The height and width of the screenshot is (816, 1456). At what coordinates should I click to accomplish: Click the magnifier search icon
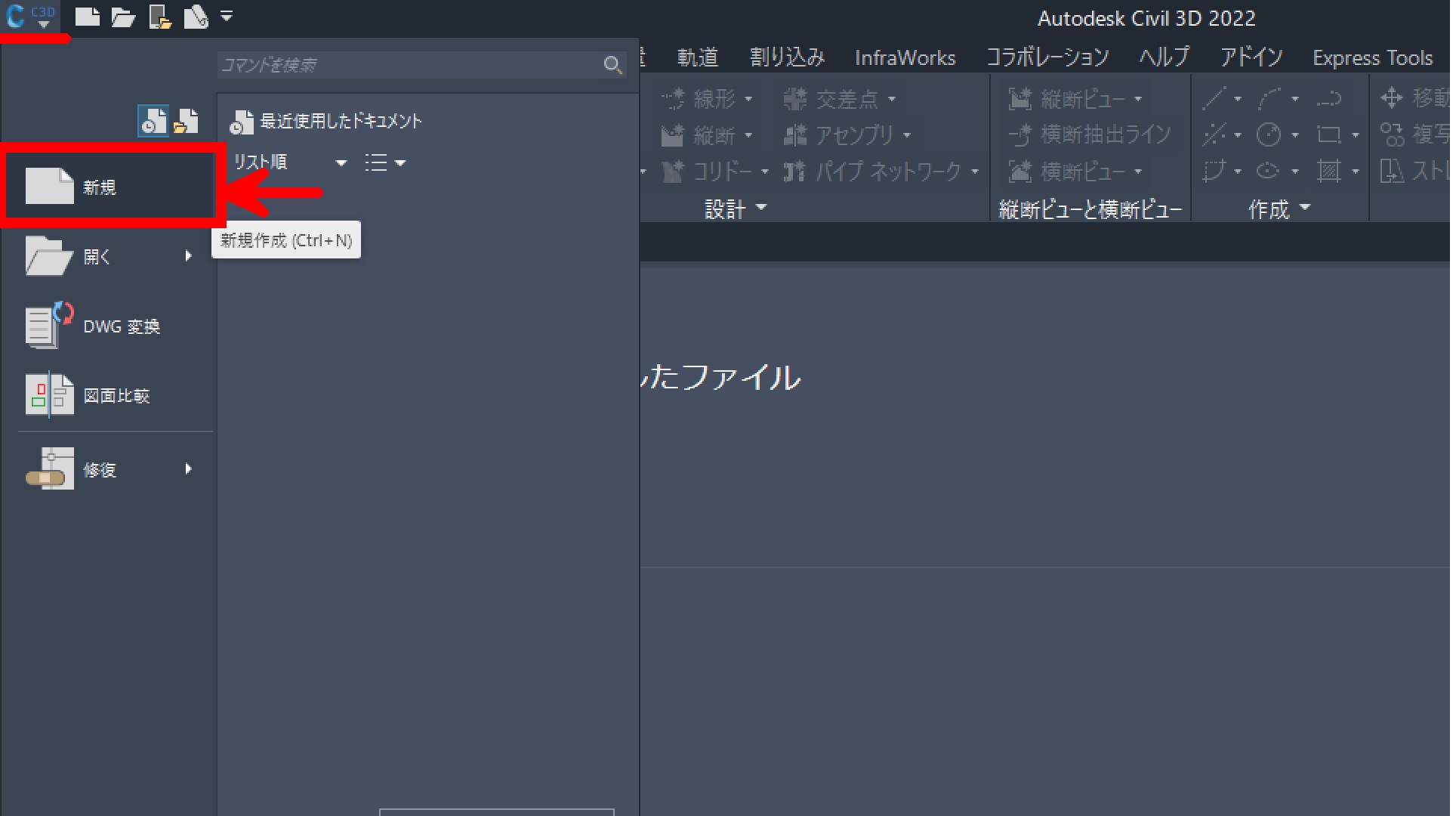pos(613,66)
